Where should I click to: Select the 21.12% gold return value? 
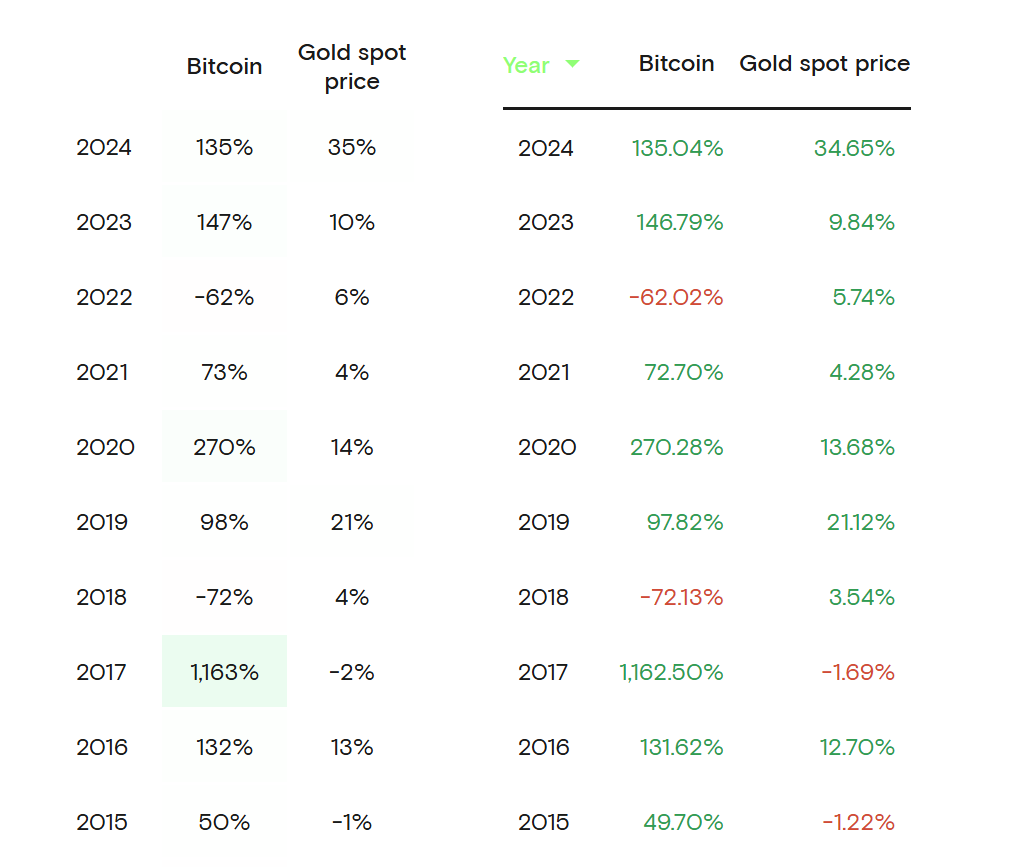[860, 522]
